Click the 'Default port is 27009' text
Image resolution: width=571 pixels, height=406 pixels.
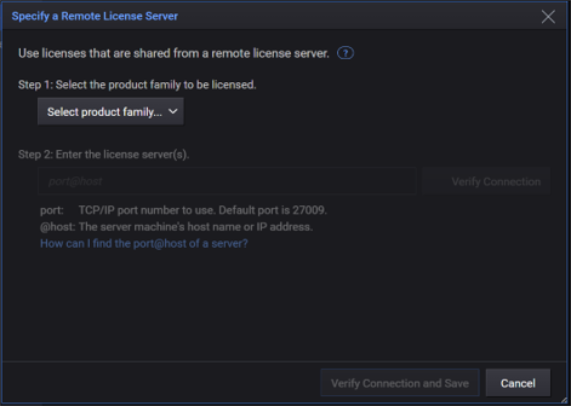click(x=273, y=210)
